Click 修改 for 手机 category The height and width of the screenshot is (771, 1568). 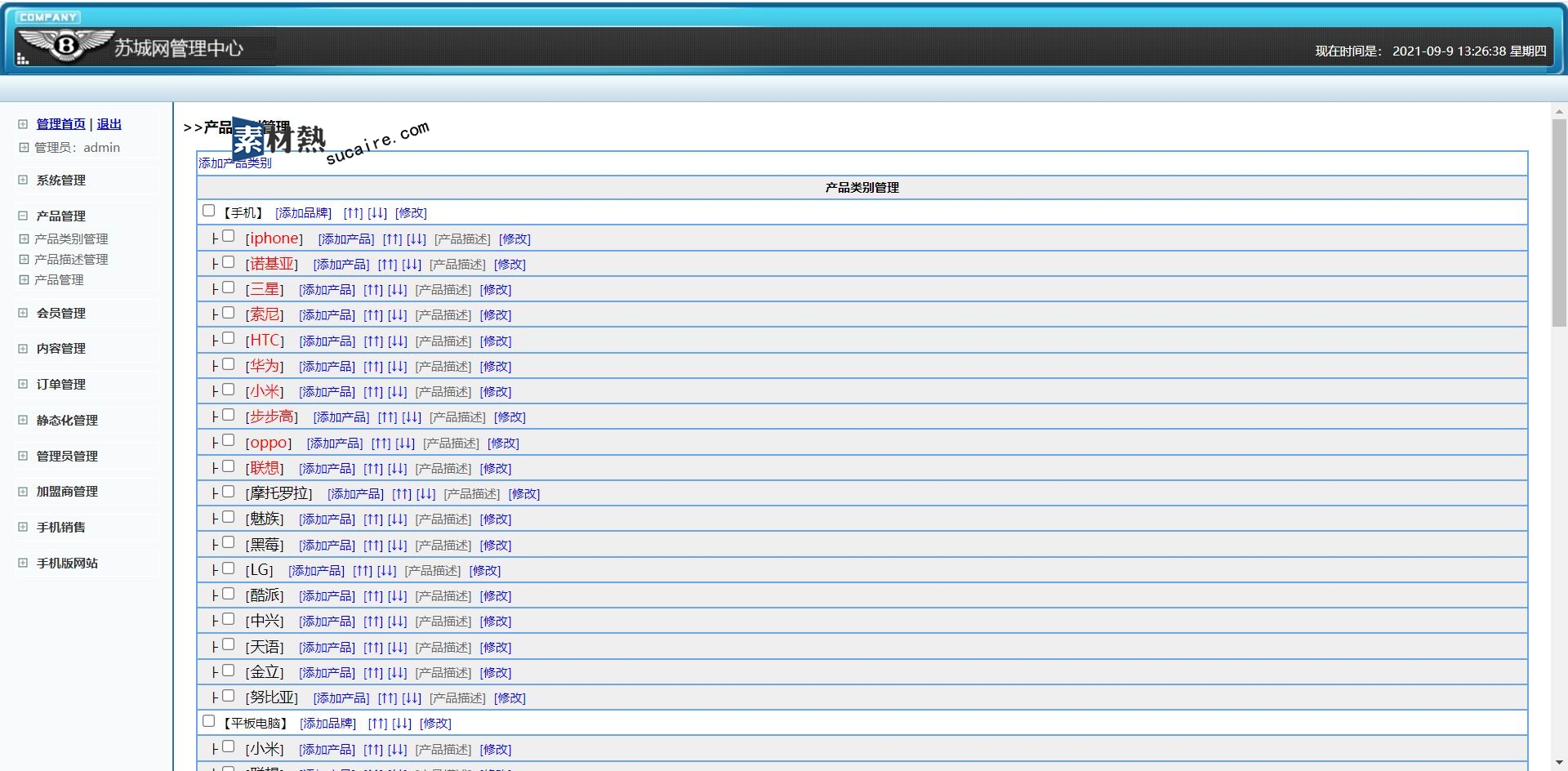click(x=411, y=213)
